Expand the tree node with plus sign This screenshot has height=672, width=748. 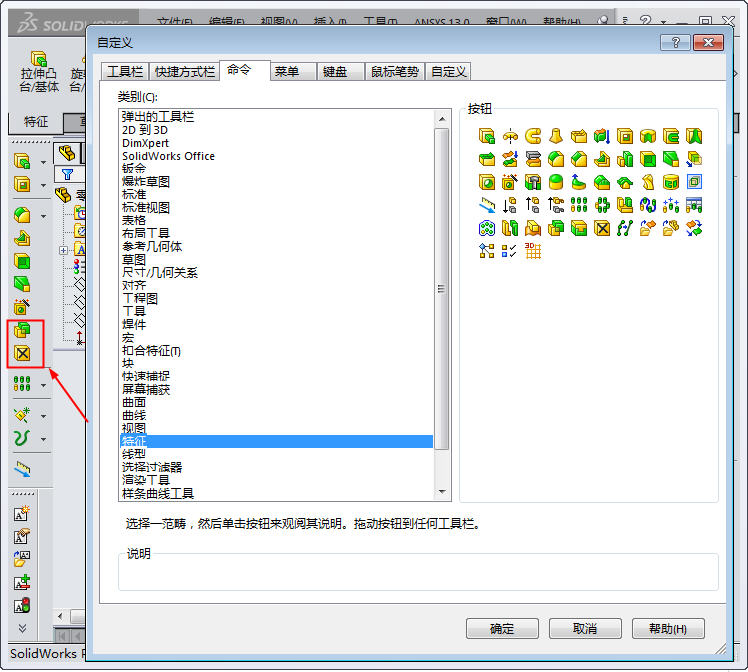(x=64, y=250)
